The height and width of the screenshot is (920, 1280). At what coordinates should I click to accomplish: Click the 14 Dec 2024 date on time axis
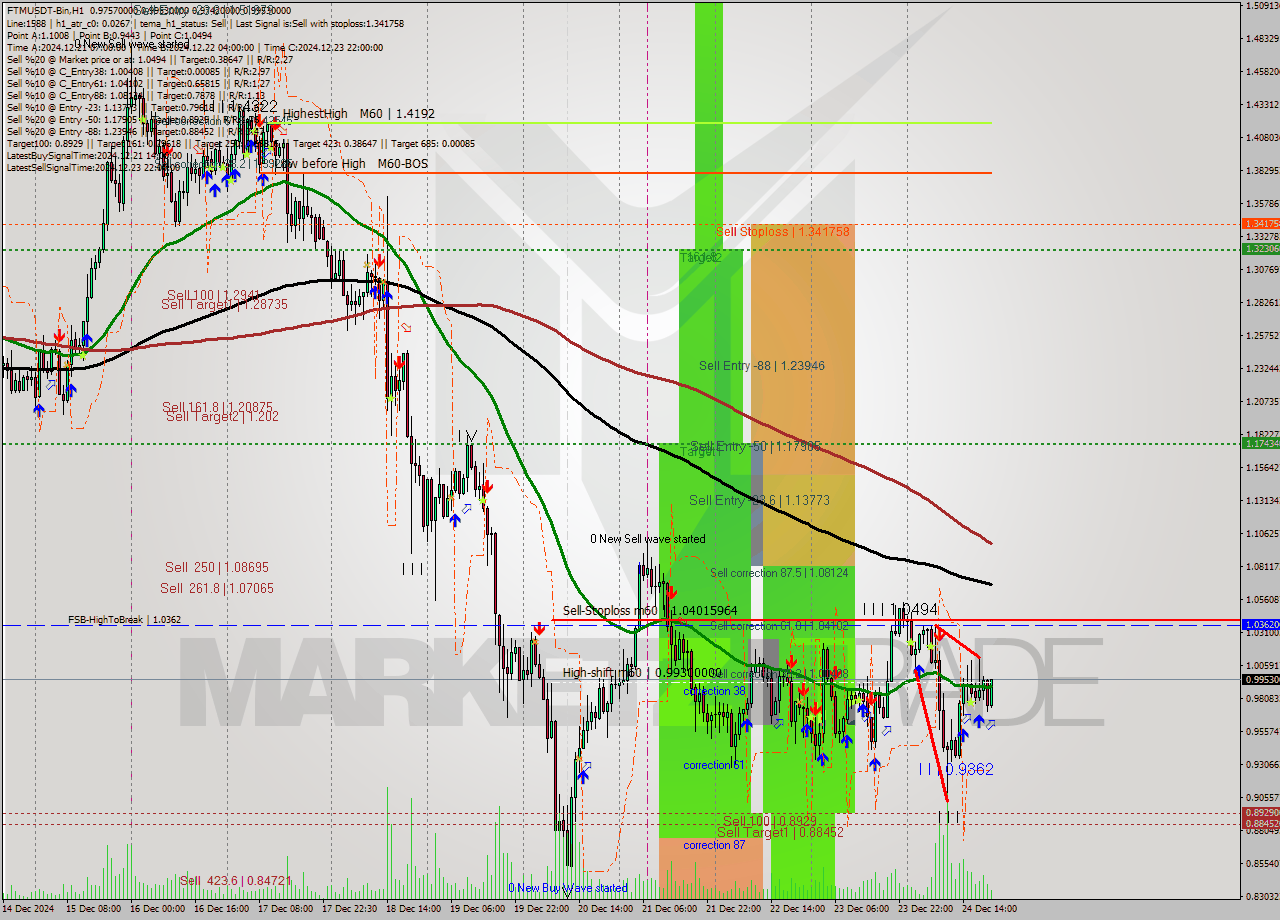30,909
